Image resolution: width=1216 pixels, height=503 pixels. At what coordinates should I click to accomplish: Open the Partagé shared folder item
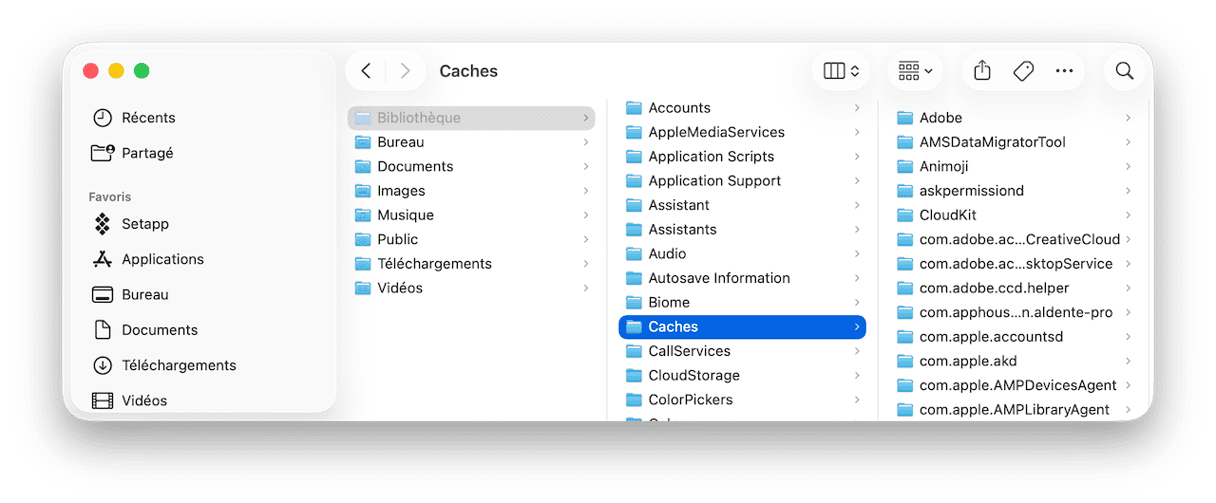(x=147, y=153)
